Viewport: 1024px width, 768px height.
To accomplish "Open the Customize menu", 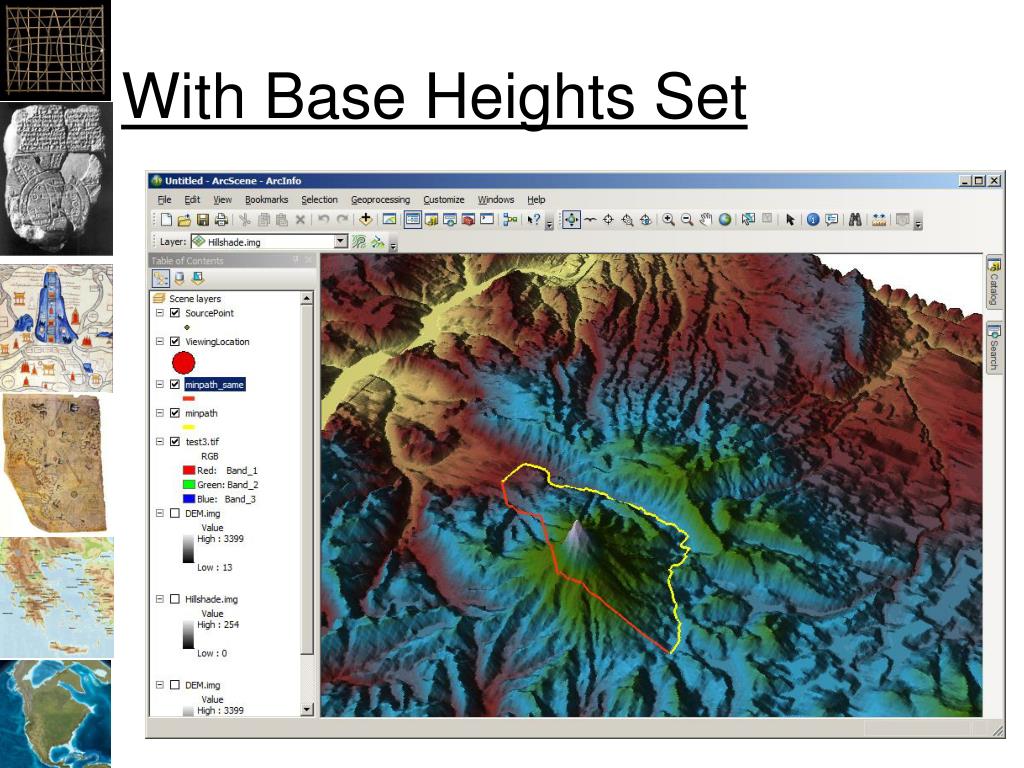I will (x=443, y=199).
